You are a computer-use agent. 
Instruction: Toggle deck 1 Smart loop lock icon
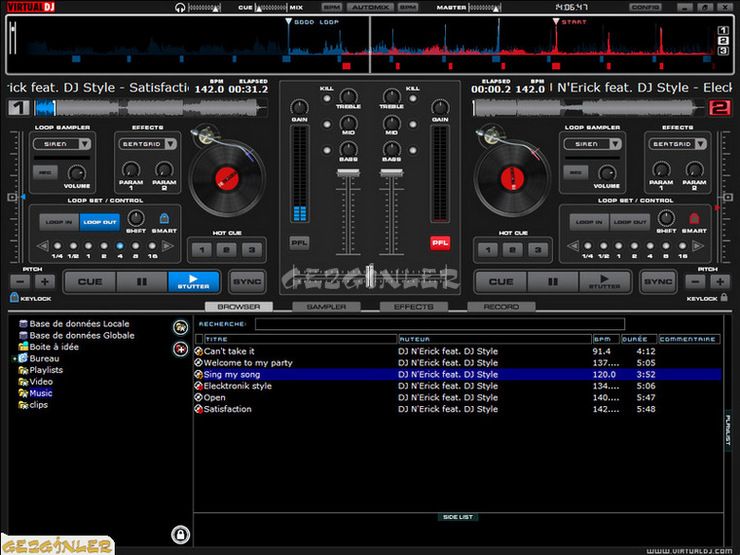[164, 218]
